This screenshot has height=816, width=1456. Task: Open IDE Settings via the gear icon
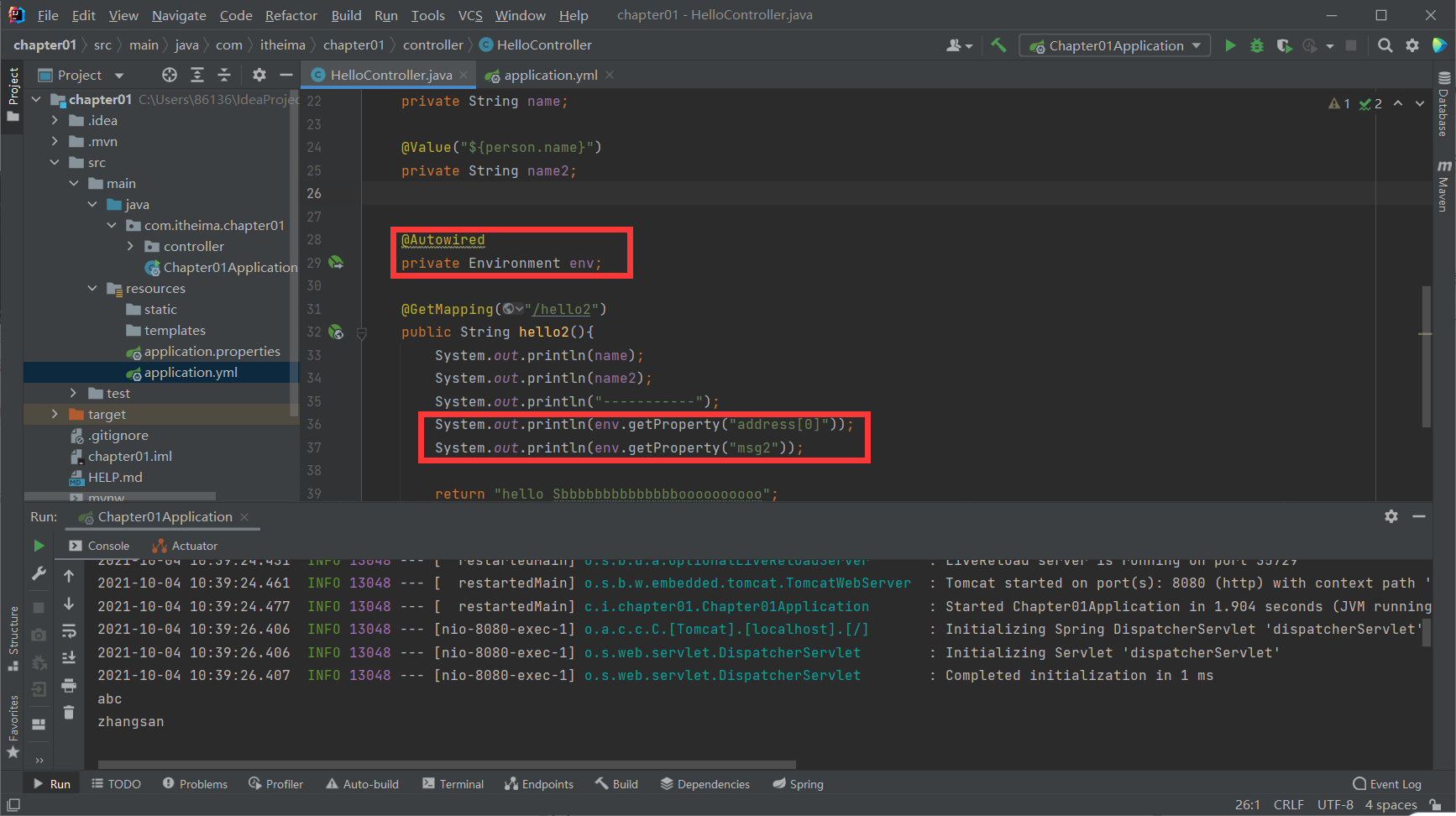click(1412, 46)
